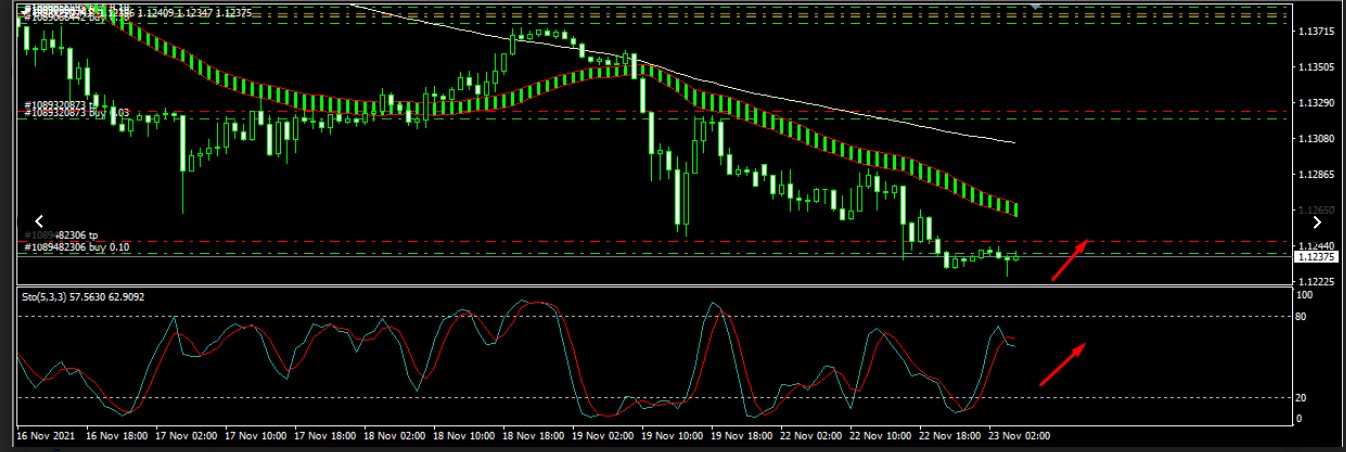Click the end of the white moving average line
The image size is (1346, 452).
(1014, 143)
